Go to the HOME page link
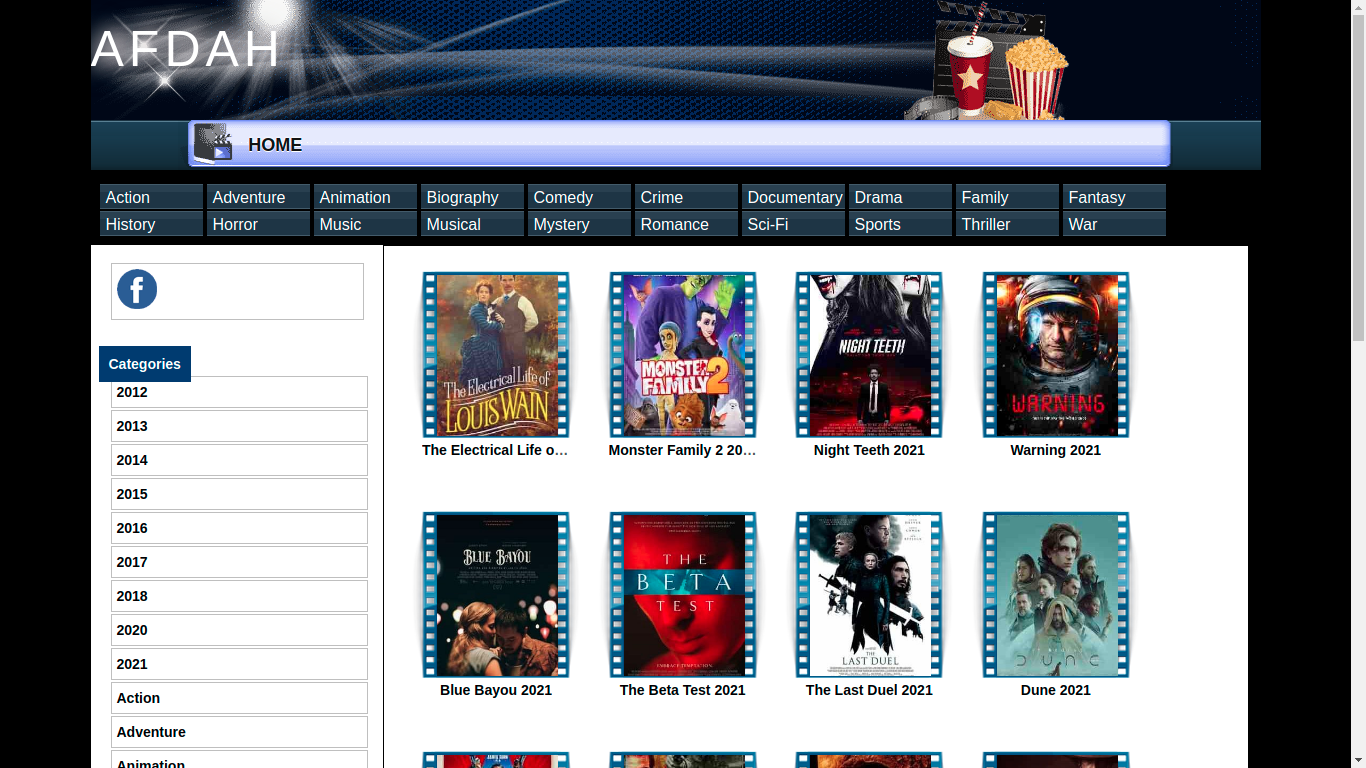 (275, 145)
